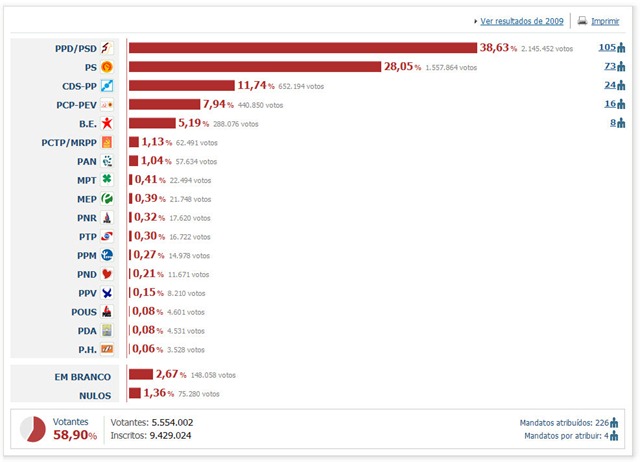Click the 0,41% MPT percentage value
The height and width of the screenshot is (462, 640).
[x=150, y=180]
